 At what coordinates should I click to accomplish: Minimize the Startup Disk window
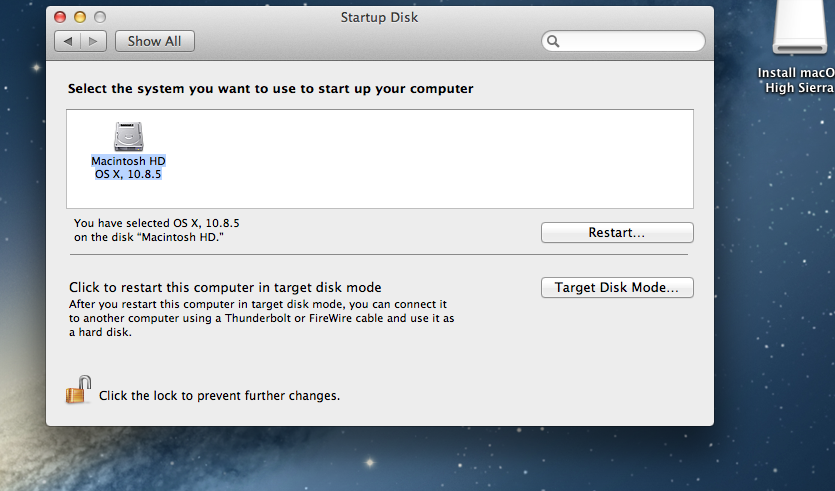[x=80, y=17]
